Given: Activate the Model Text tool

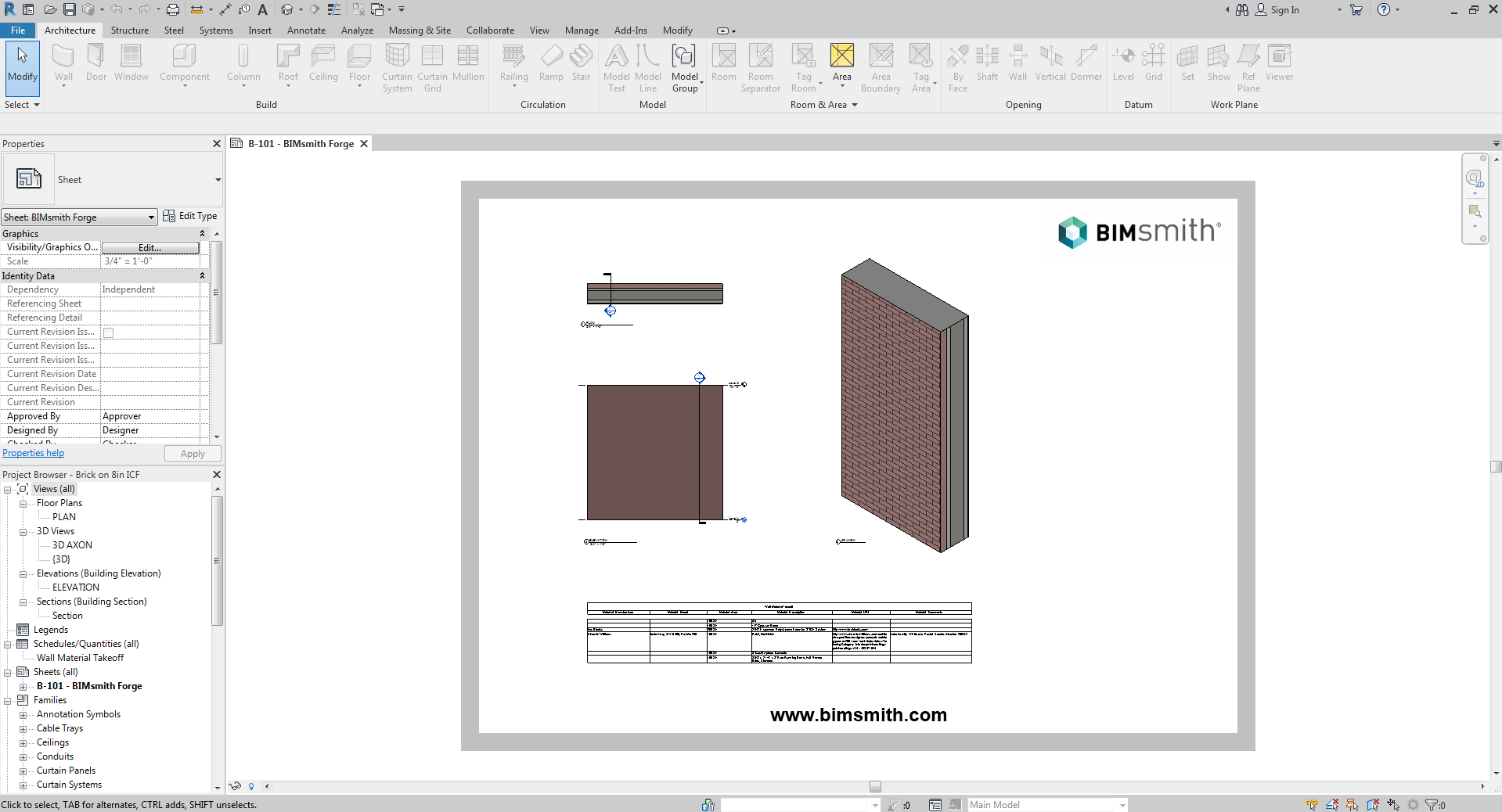Looking at the screenshot, I should [617, 69].
